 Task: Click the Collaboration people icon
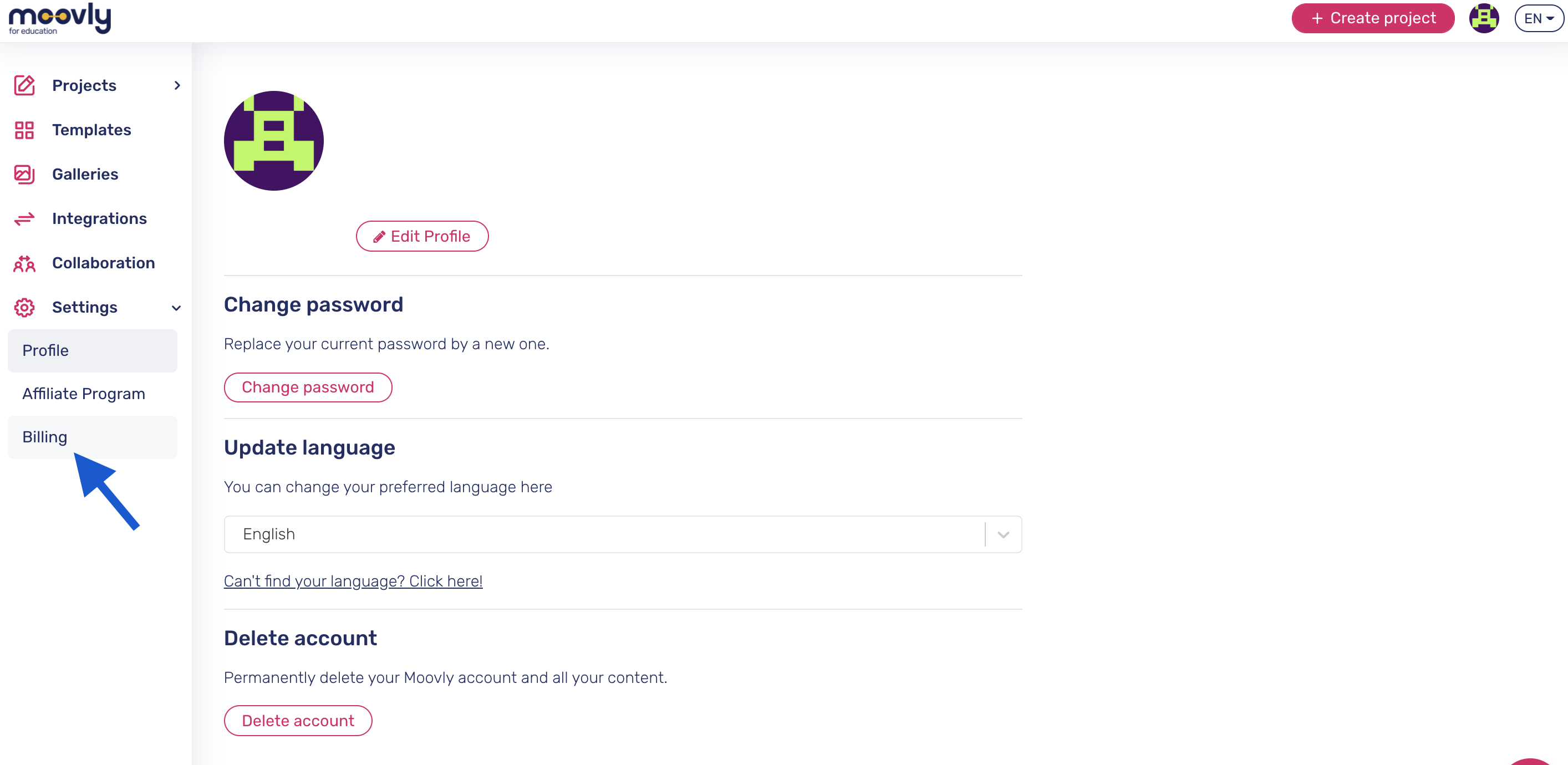point(24,263)
